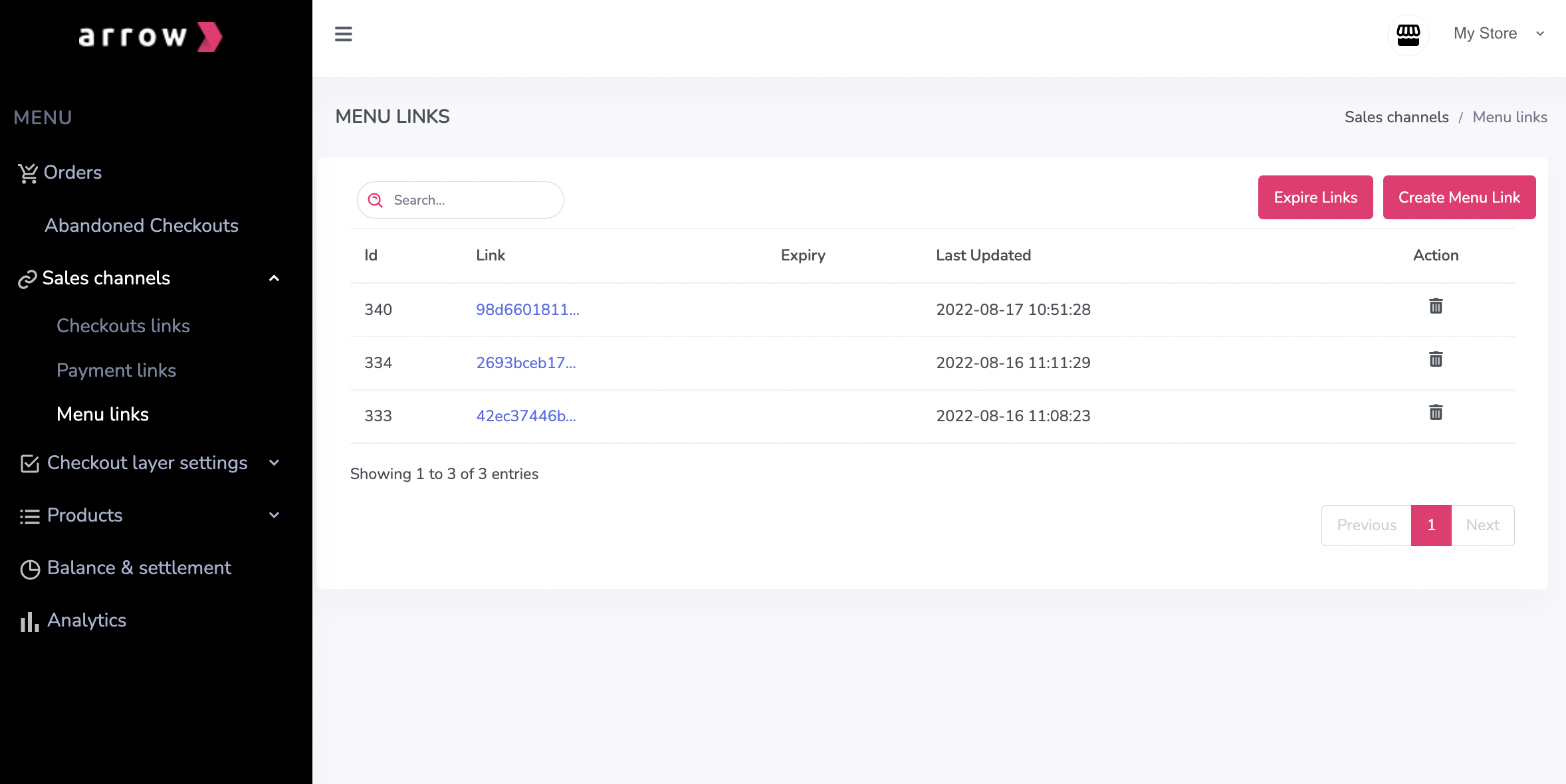Viewport: 1566px width, 784px height.
Task: Click the search magnifier icon
Action: (x=376, y=200)
